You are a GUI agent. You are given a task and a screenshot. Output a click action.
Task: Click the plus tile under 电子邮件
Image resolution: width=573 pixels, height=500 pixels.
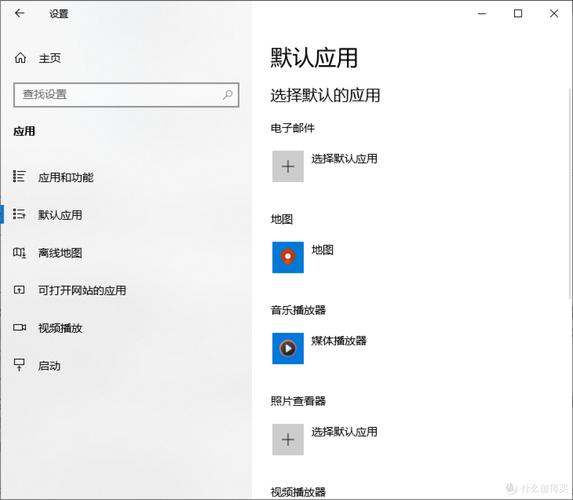288,166
